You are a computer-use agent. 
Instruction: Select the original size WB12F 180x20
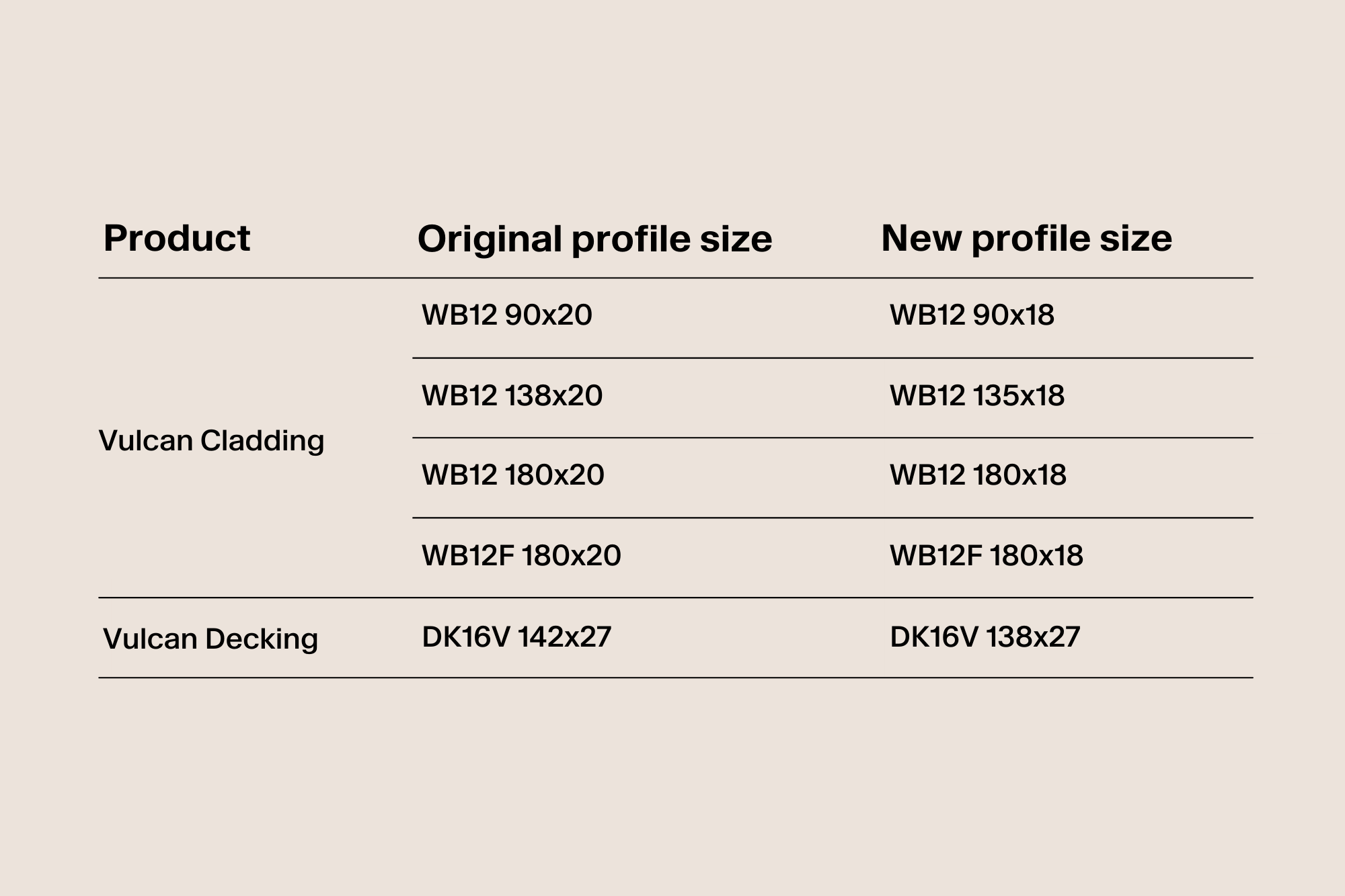point(521,555)
